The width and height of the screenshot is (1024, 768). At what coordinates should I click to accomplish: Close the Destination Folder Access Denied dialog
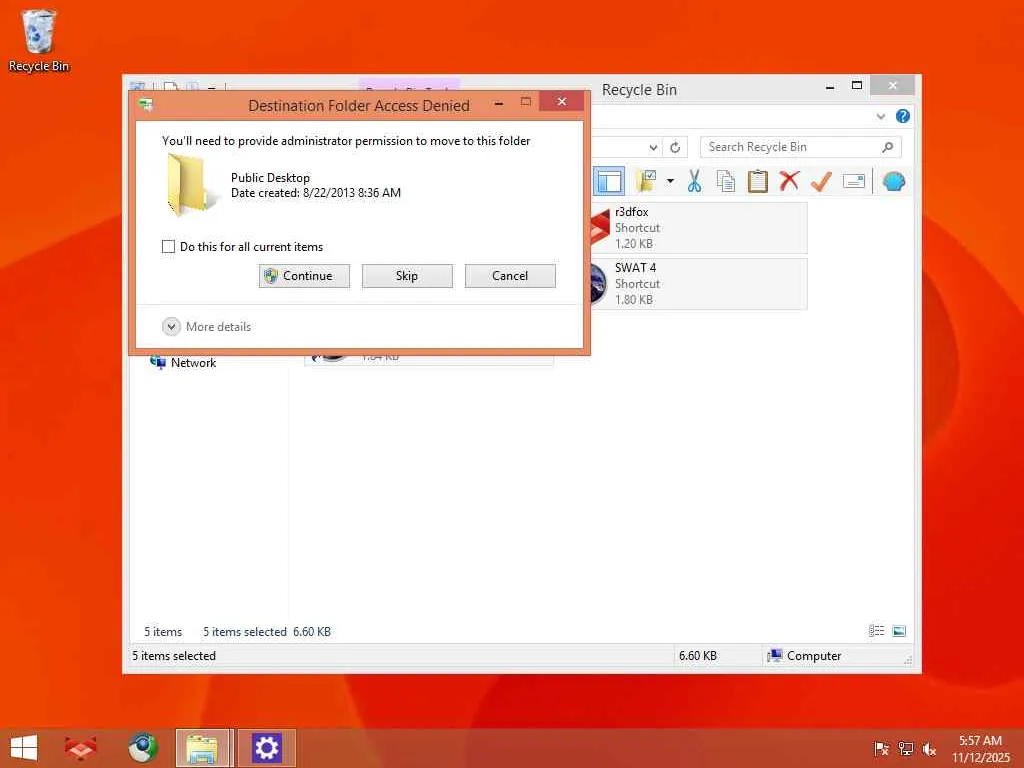click(562, 102)
